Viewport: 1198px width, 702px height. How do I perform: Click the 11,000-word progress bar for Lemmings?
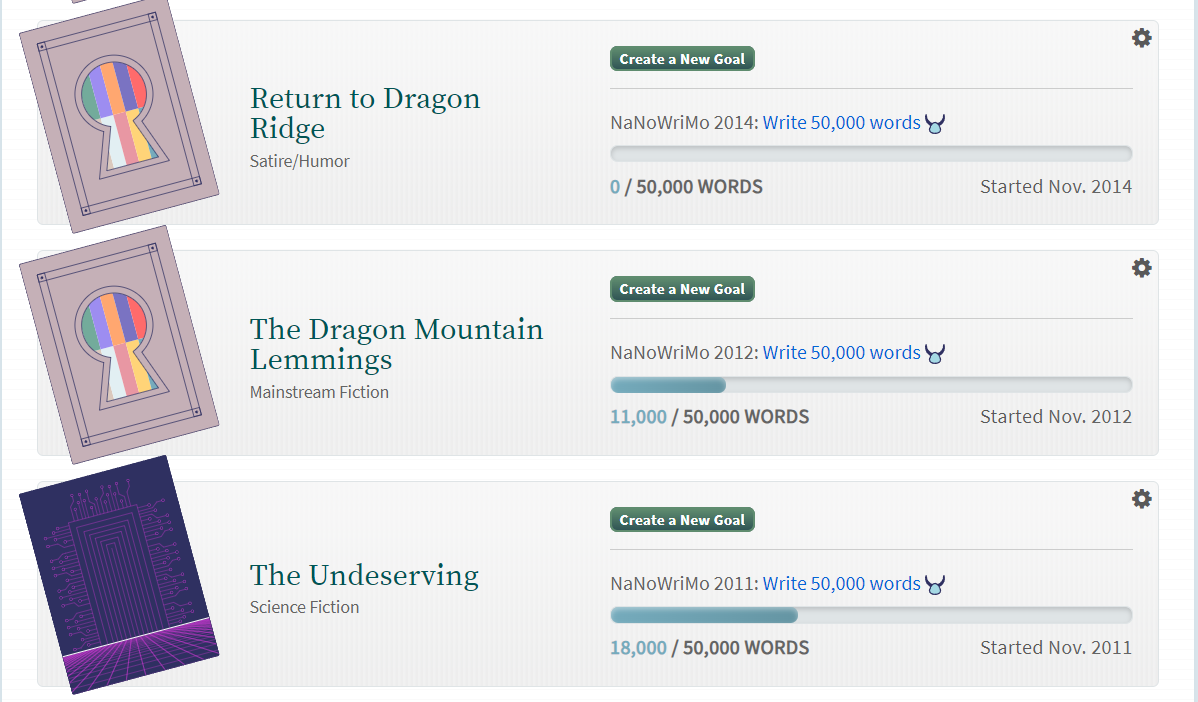coord(870,385)
